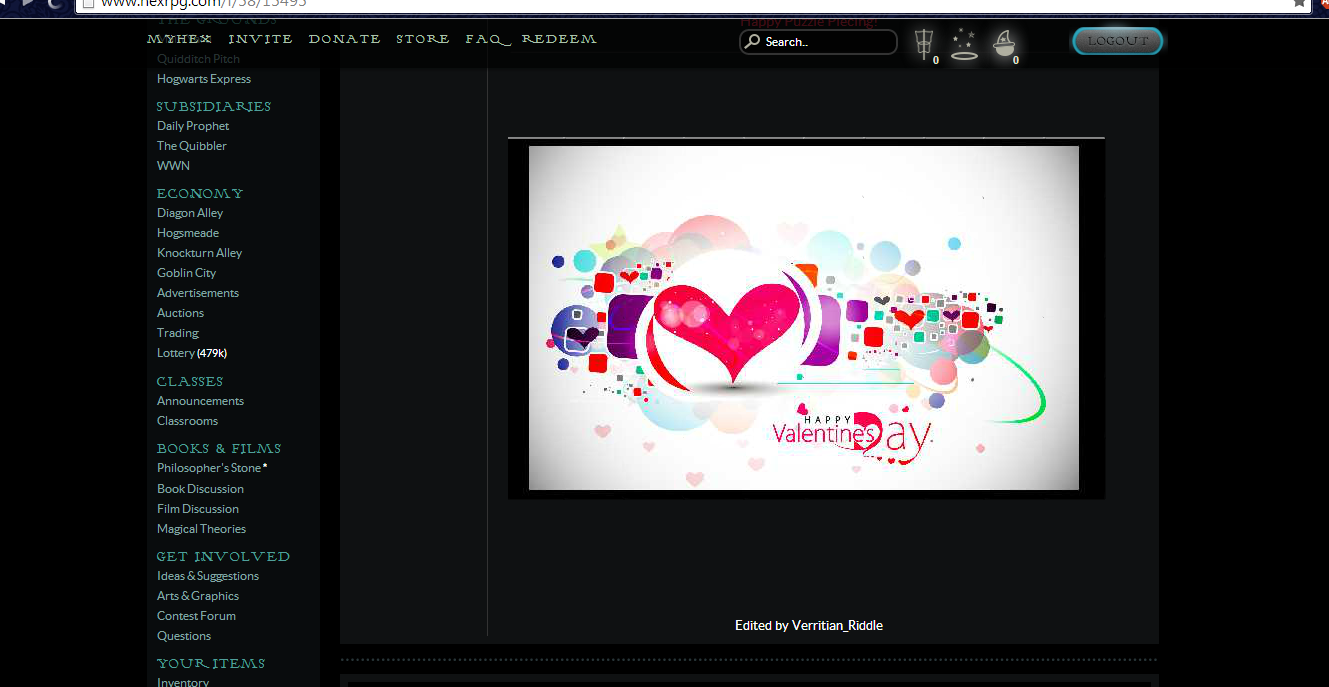Open Ideas & Suggestions link
Screen dimensions: 1329x687
208,576
